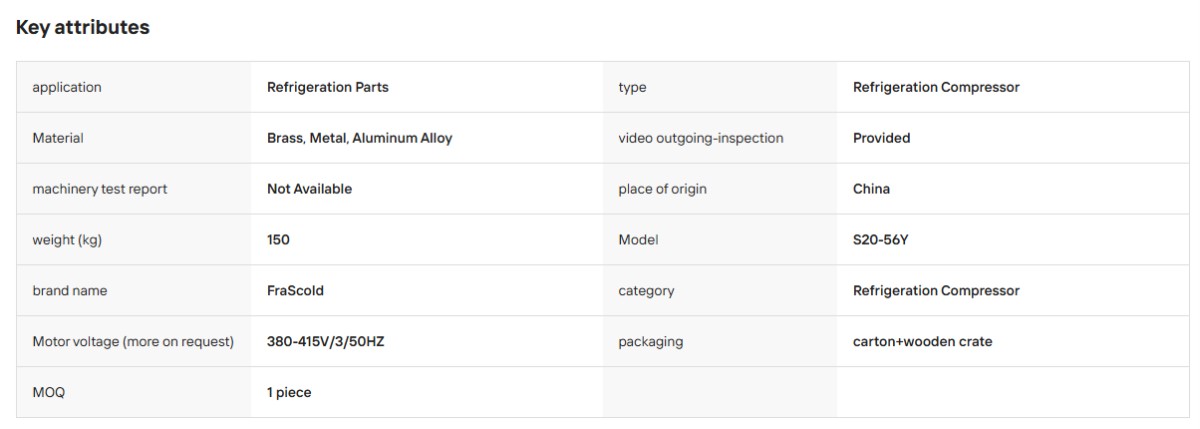Click the 380-415V/3/50HZ voltage value
Viewport: 1200px width, 429px height.
tap(325, 342)
